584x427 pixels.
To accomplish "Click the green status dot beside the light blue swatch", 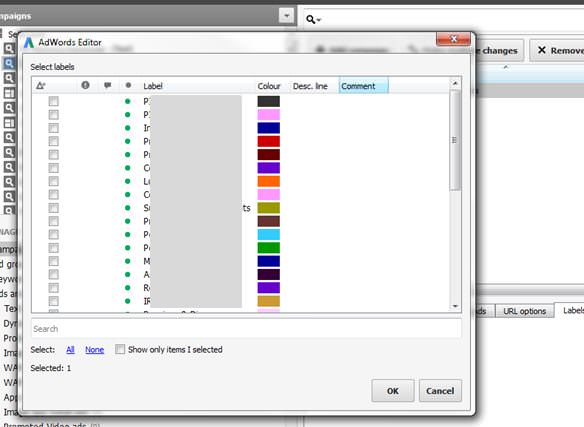I will (128, 235).
